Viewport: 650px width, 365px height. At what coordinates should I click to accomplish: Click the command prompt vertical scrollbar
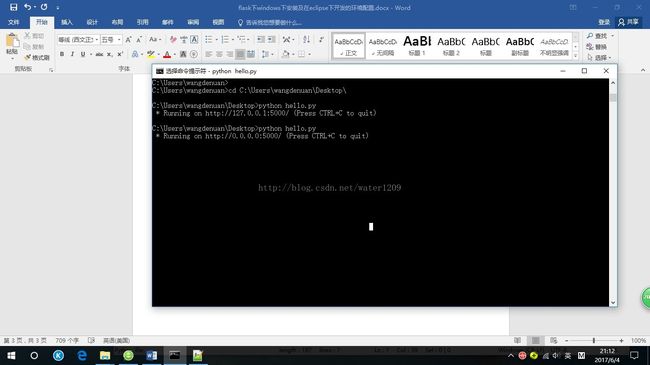(613, 192)
